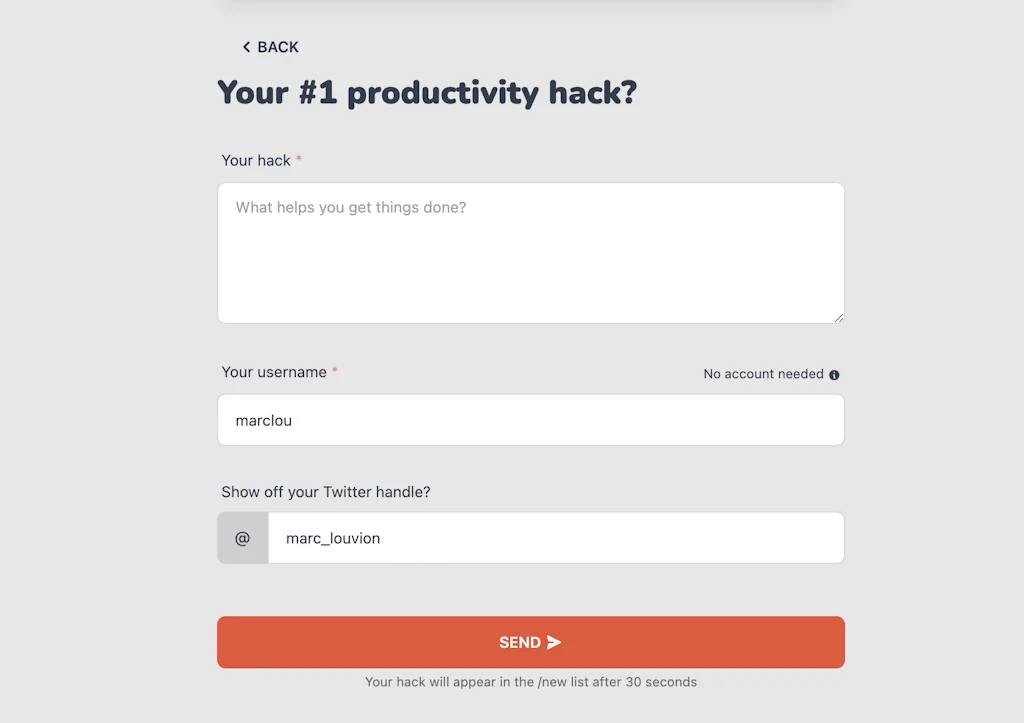Viewport: 1024px width, 723px height.
Task: Click the 'Your hack' field label
Action: pos(254,160)
